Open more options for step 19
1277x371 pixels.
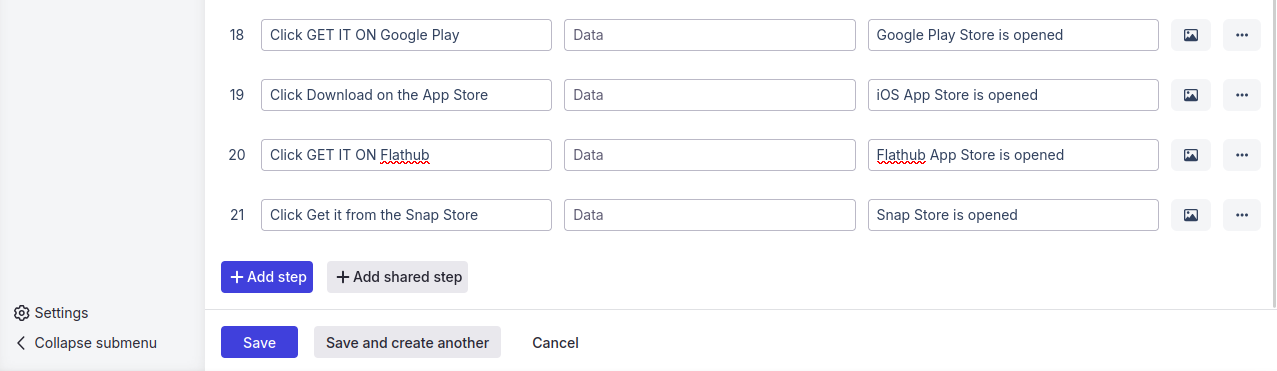(x=1242, y=95)
